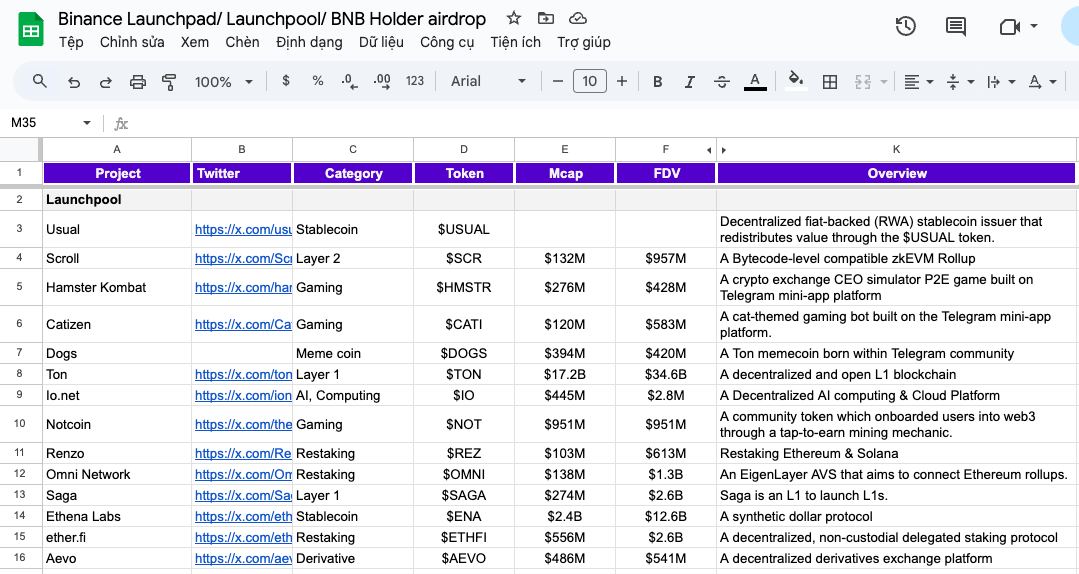Redo the last action
1079x574 pixels.
[x=105, y=82]
